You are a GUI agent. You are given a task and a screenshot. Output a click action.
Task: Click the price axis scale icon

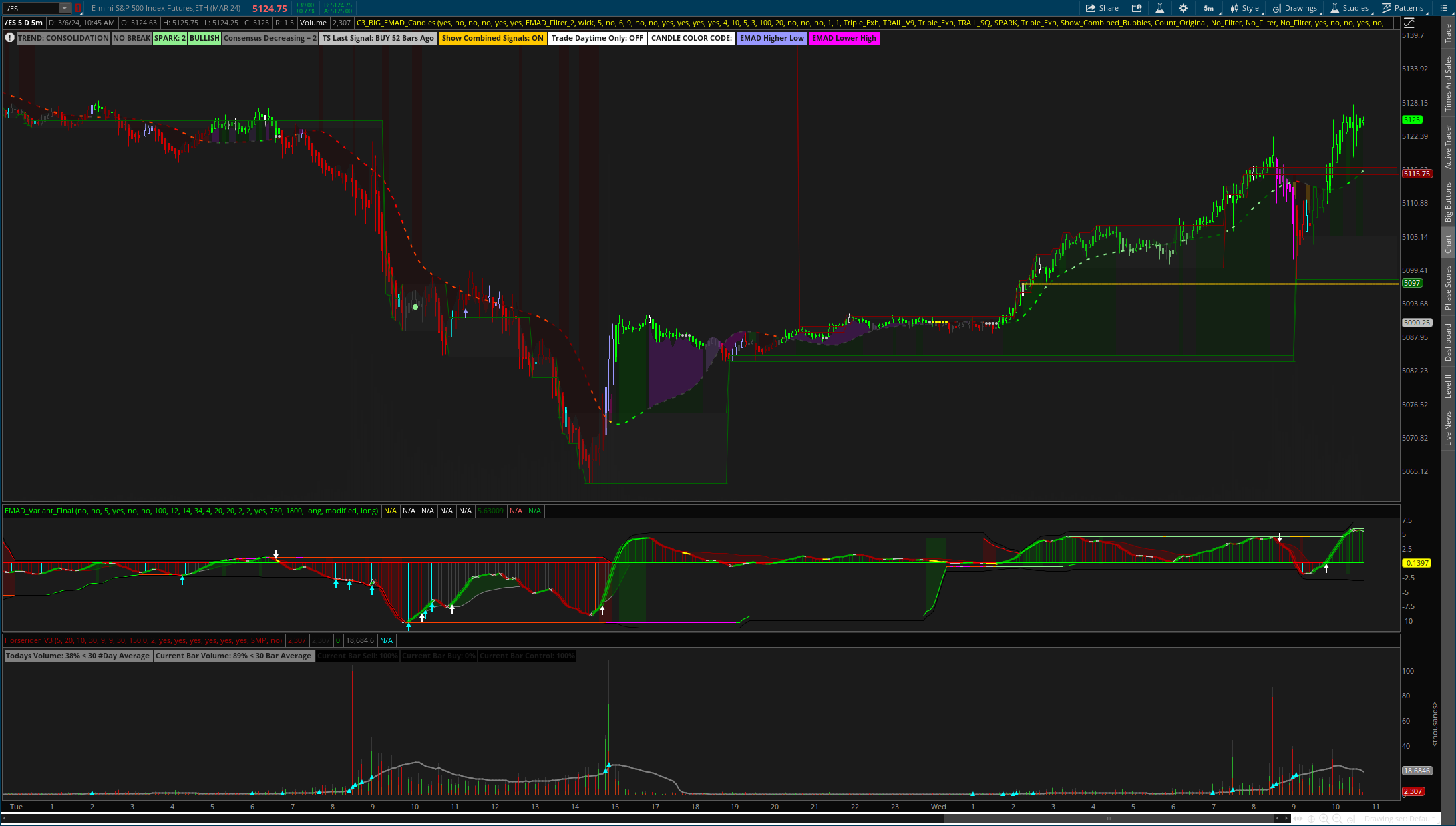coord(1409,23)
